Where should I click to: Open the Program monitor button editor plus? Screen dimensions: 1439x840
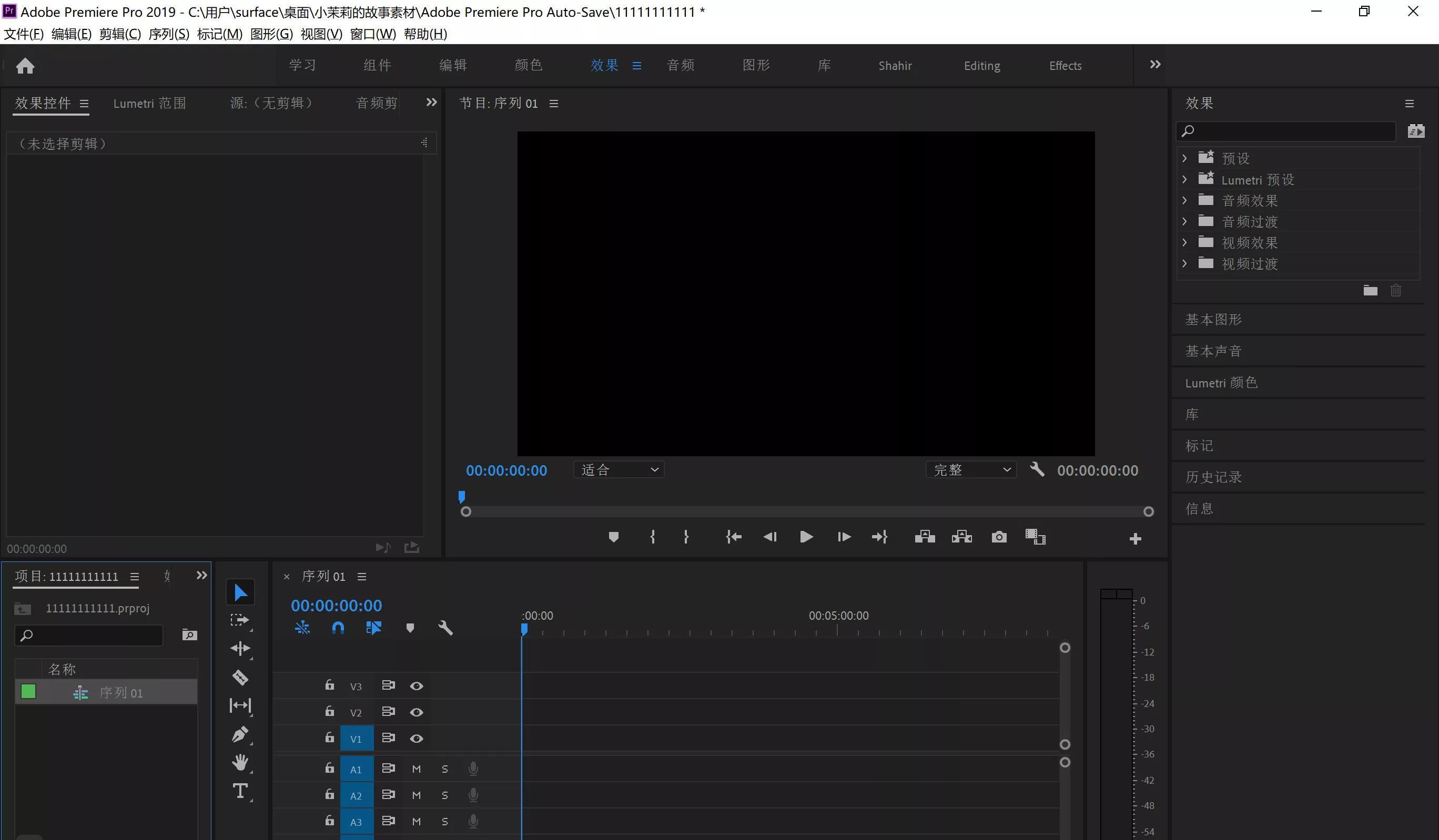(1135, 539)
